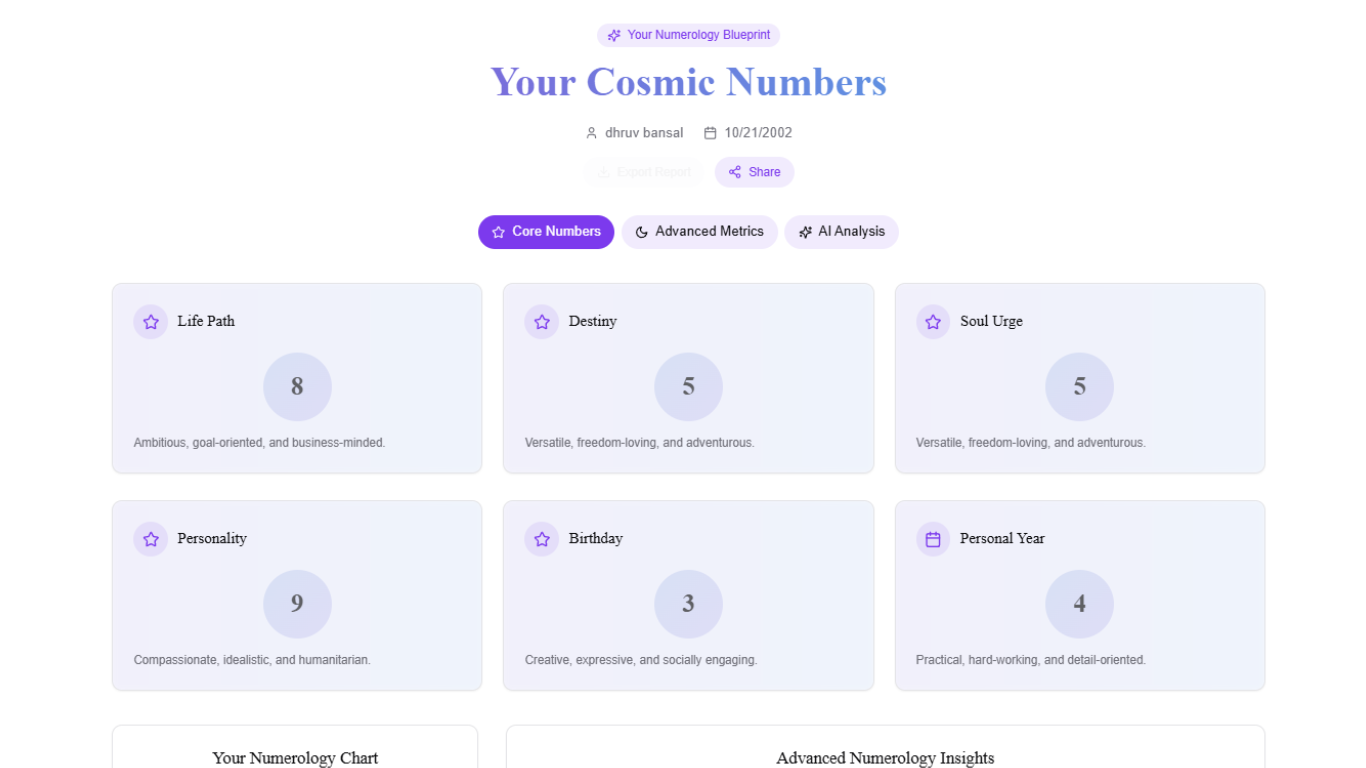
Task: Click the Share button
Action: 754,172
